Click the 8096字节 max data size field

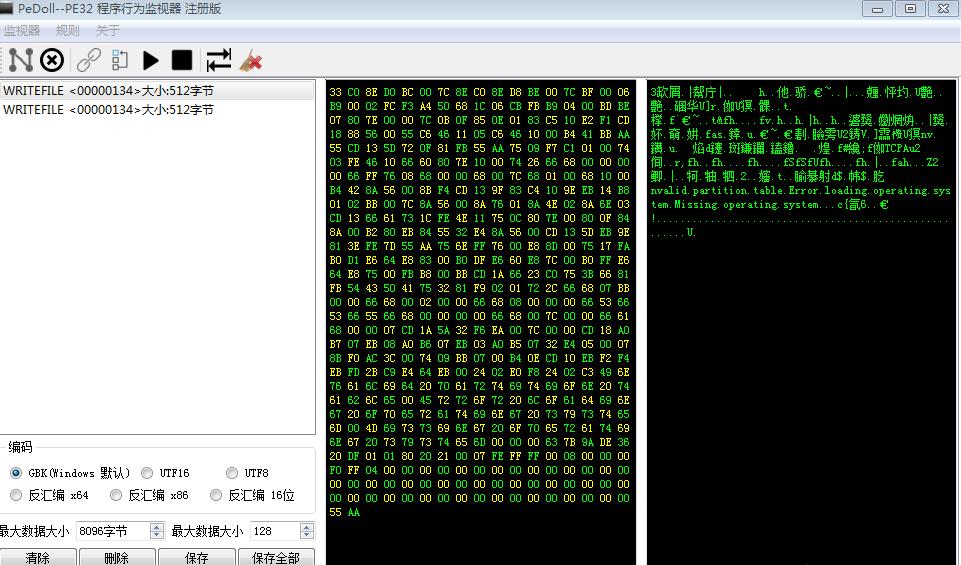pos(113,531)
